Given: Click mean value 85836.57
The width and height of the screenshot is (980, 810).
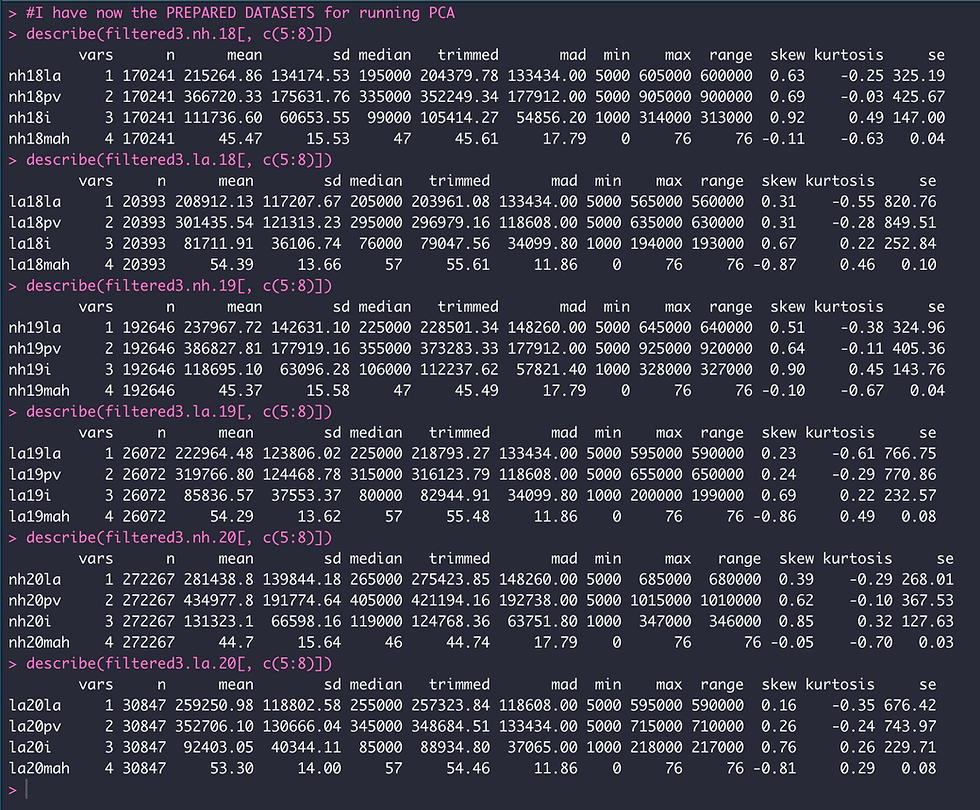Looking at the screenshot, I should pos(219,496).
